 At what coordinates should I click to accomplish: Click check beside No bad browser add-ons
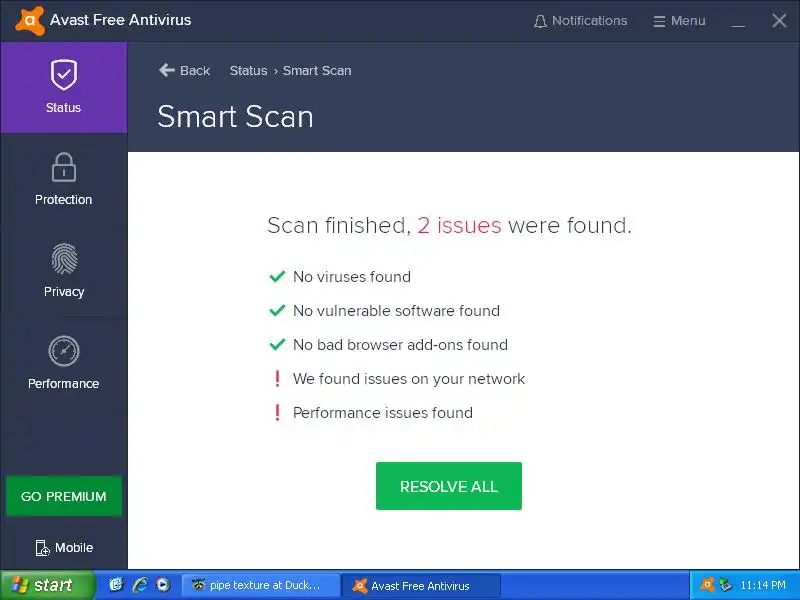click(277, 345)
